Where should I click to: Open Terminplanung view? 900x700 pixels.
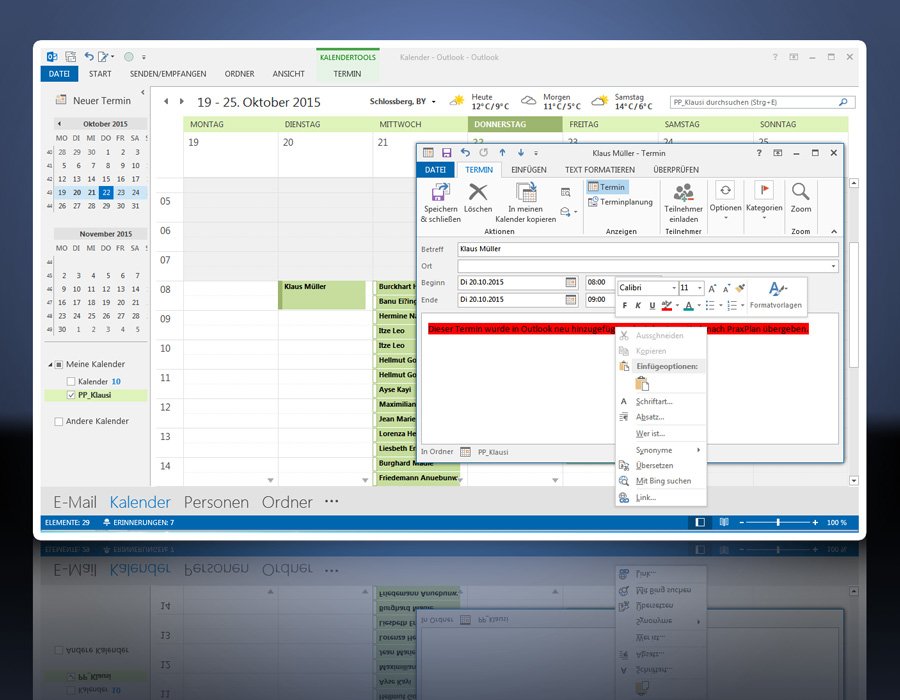620,202
